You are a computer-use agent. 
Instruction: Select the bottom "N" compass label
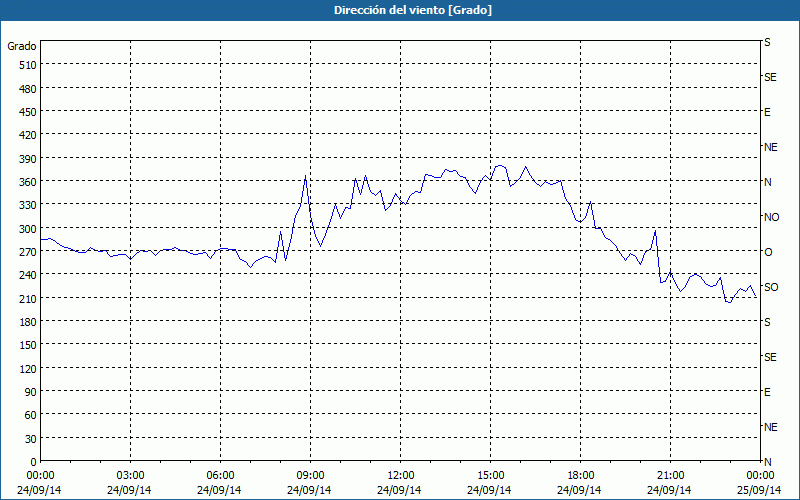(x=767, y=461)
